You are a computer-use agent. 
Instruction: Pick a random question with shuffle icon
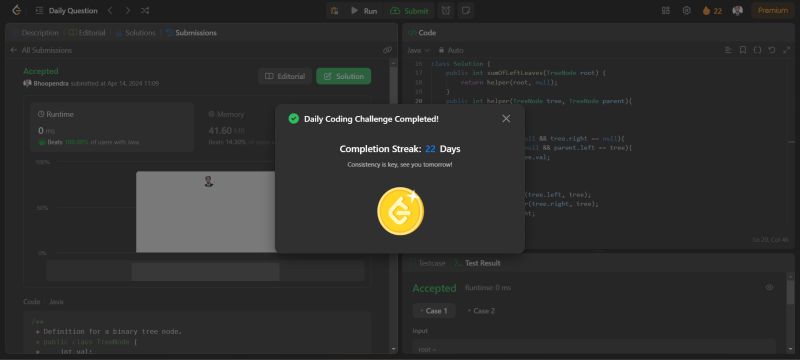click(145, 10)
